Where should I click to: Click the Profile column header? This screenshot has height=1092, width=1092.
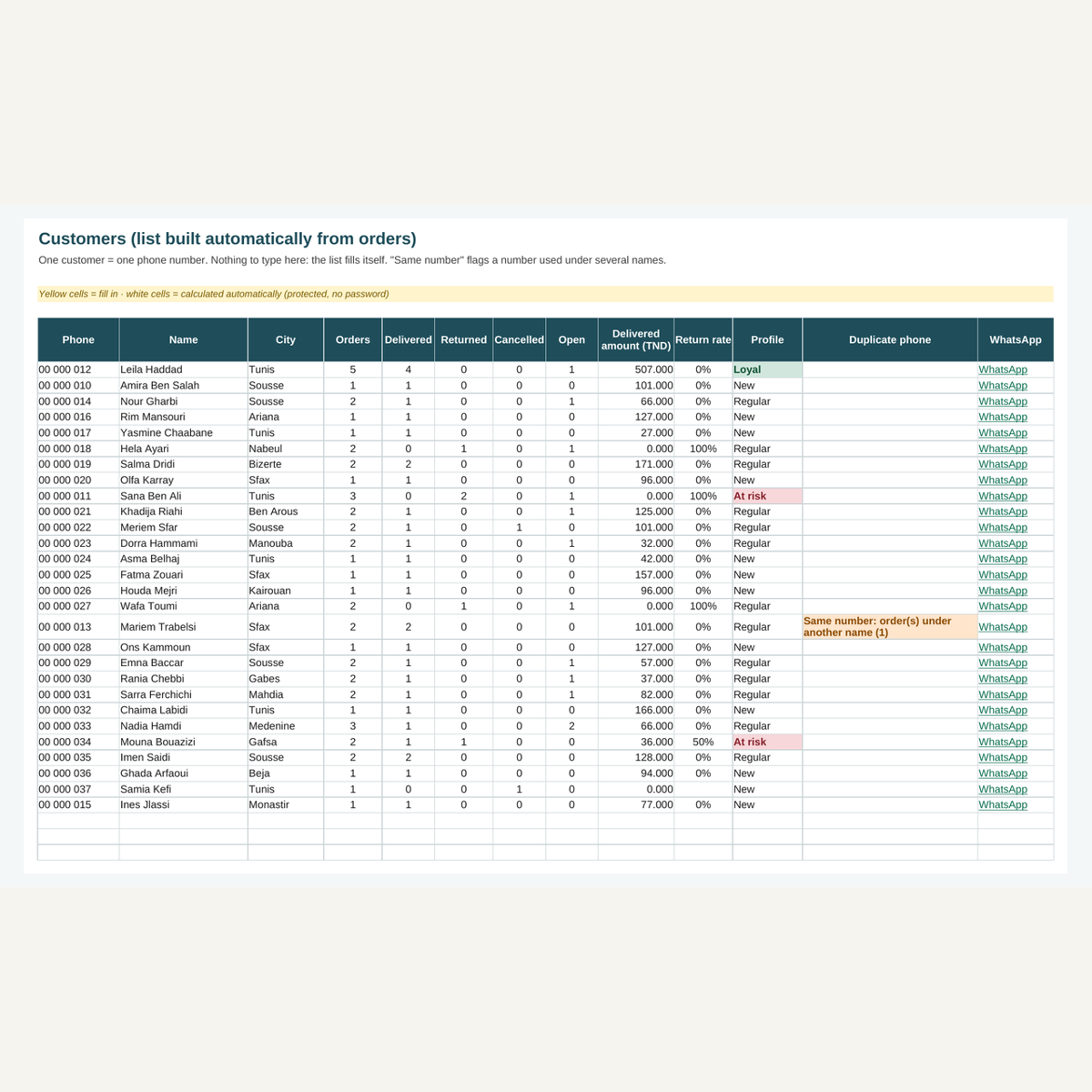(x=767, y=339)
